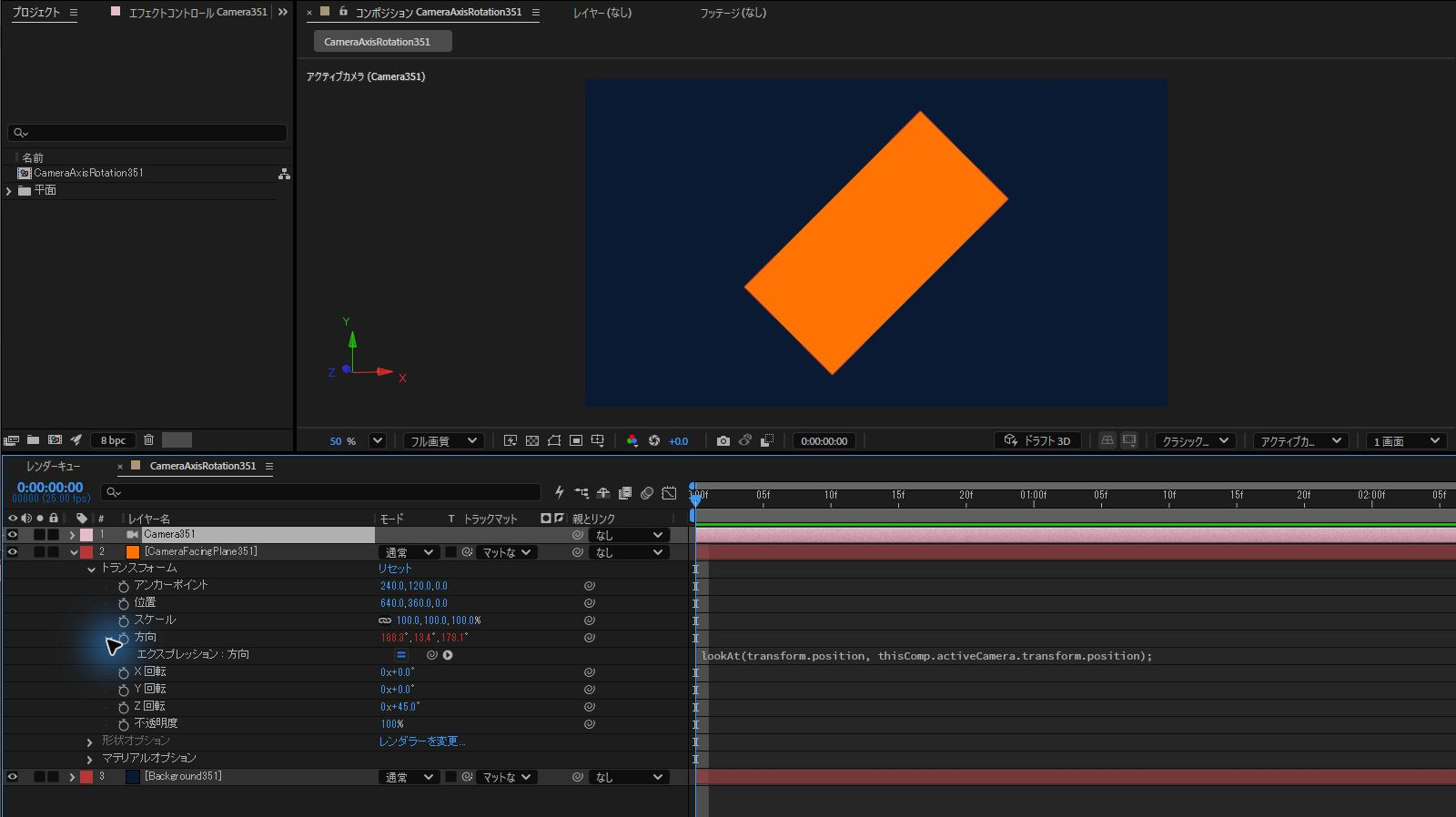Expand the Camera351 layer properties
1456x817 pixels.
(72, 535)
